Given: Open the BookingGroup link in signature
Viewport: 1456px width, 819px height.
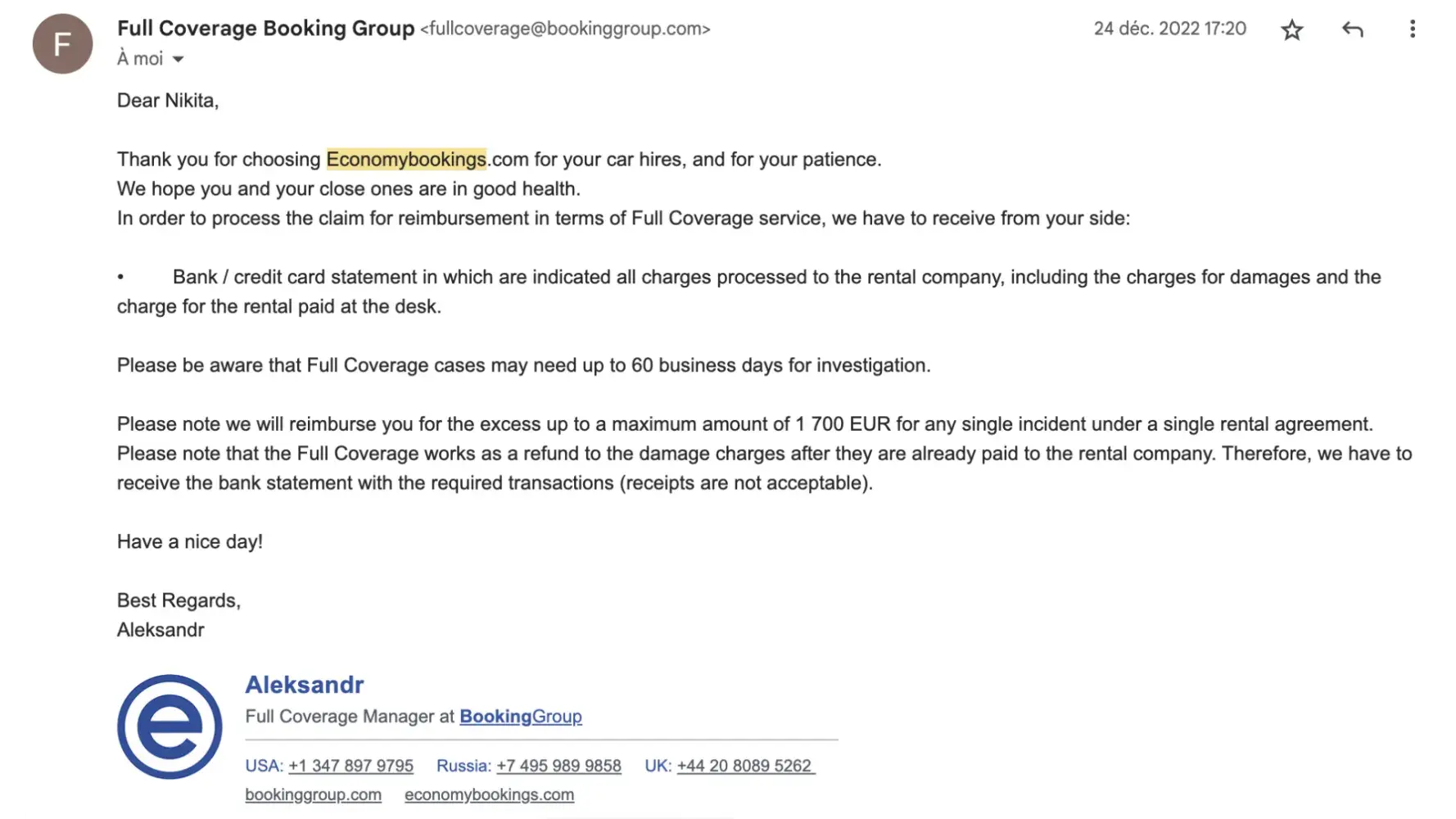Looking at the screenshot, I should click(520, 717).
